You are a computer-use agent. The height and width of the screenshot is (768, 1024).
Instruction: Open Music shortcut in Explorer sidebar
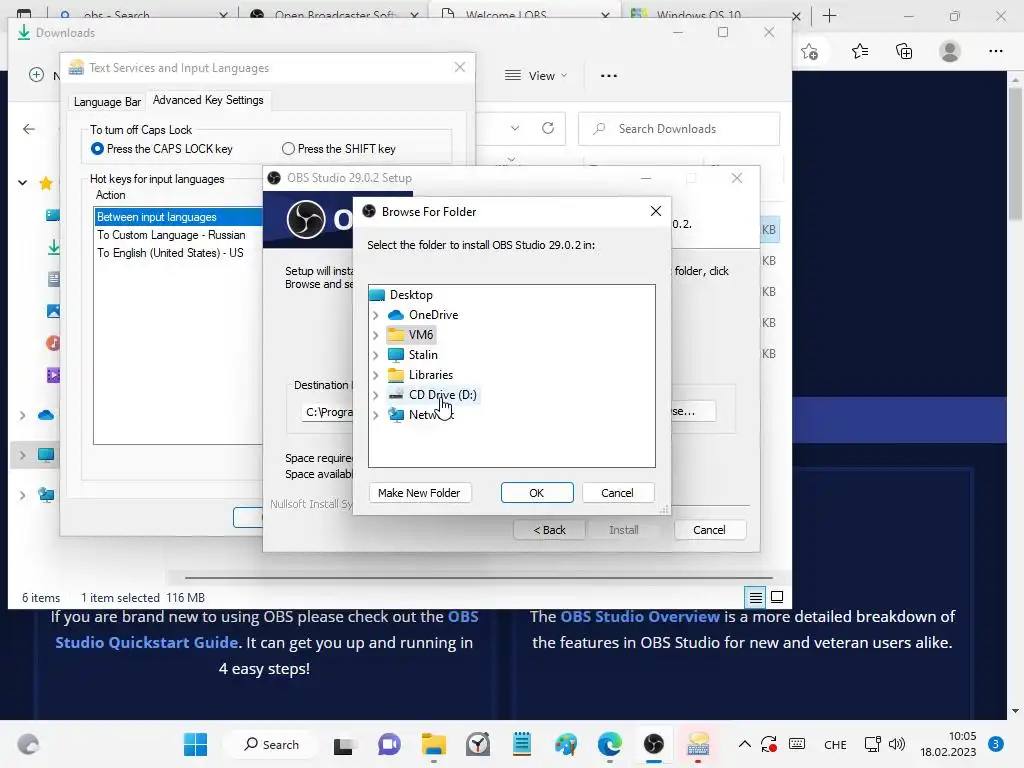click(x=53, y=343)
